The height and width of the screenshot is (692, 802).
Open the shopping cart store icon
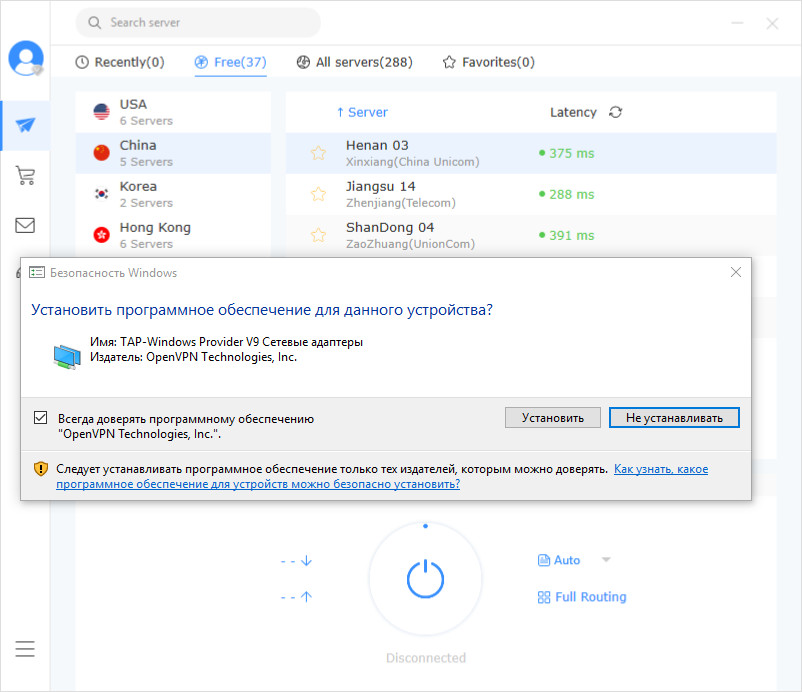pos(25,176)
